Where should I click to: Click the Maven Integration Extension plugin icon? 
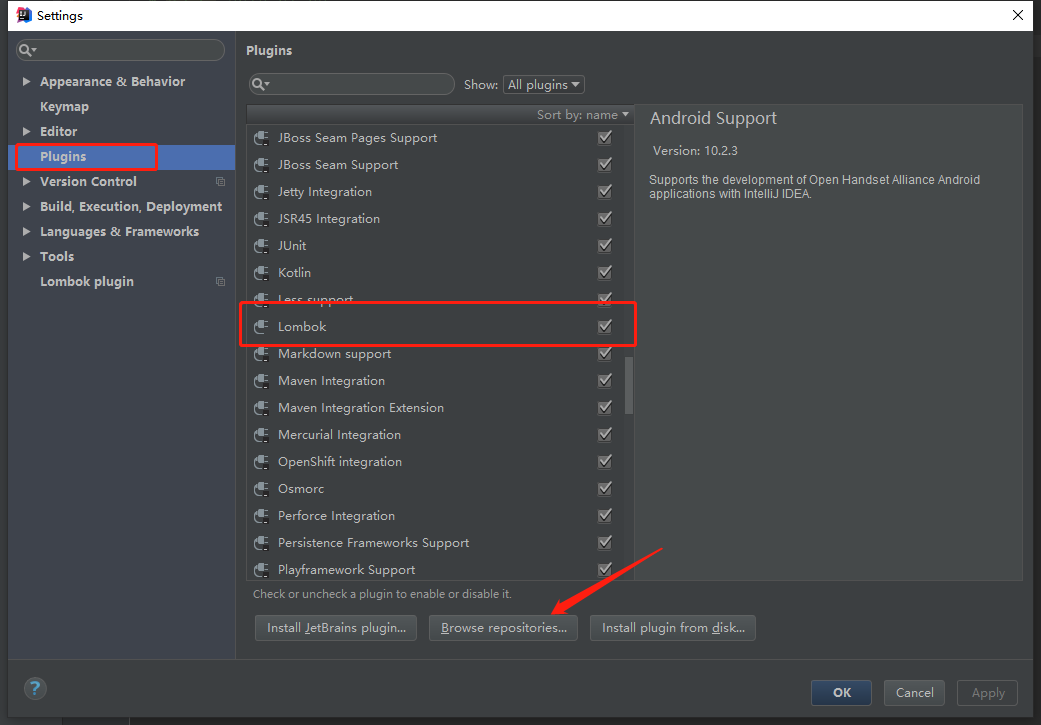(262, 408)
